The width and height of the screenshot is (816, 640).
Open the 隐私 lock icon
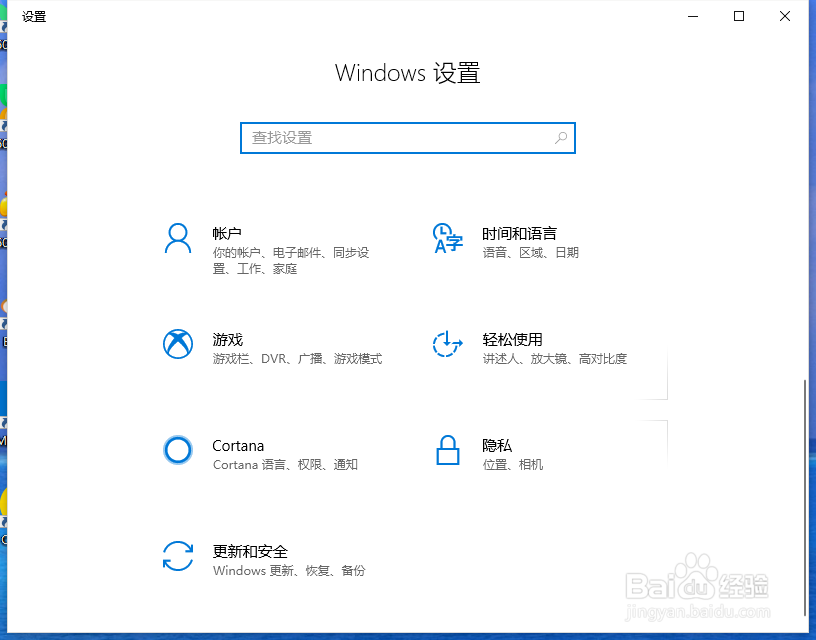pos(448,450)
